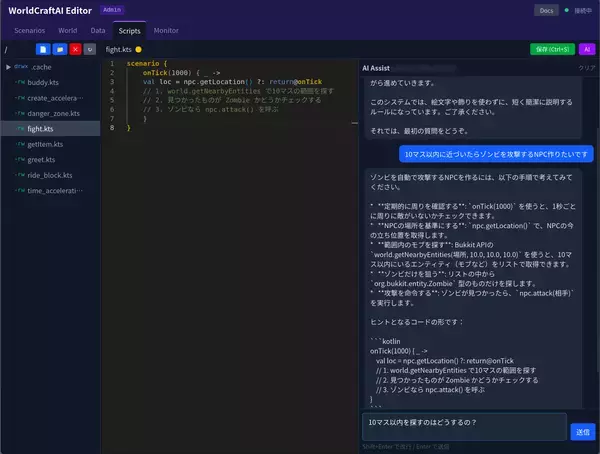Click the fight.kts editor tab title
Image resolution: width=600 pixels, height=454 pixels.
[119, 49]
